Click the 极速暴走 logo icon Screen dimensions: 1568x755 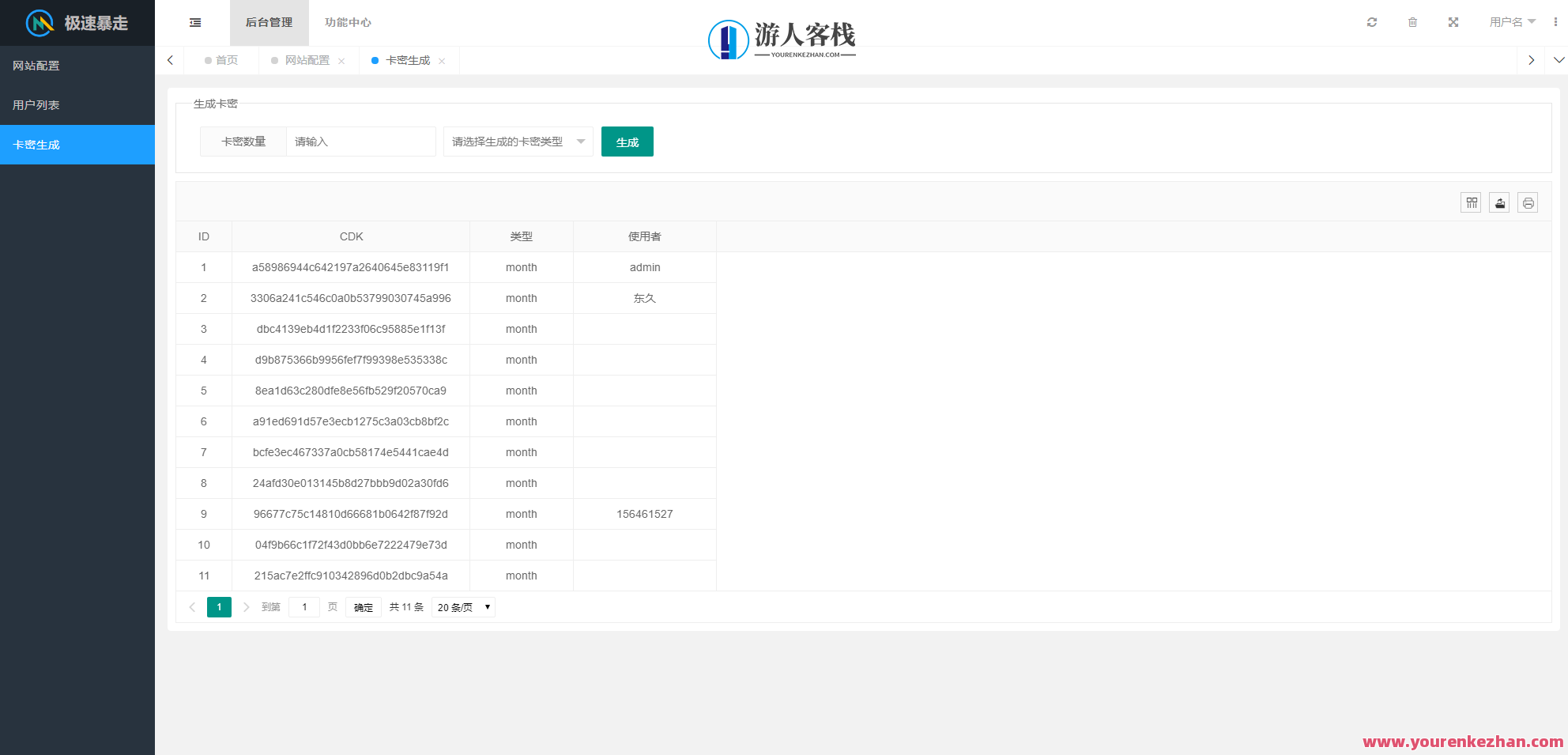click(37, 23)
